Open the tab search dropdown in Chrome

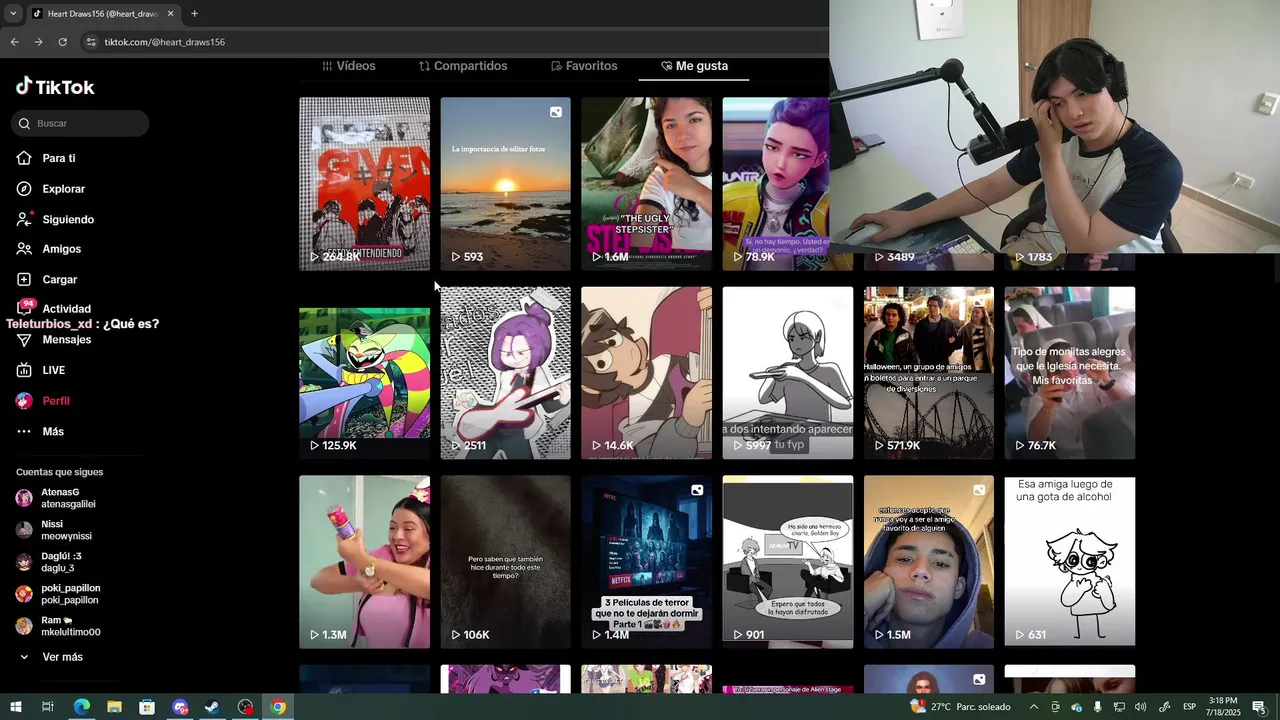tap(12, 14)
